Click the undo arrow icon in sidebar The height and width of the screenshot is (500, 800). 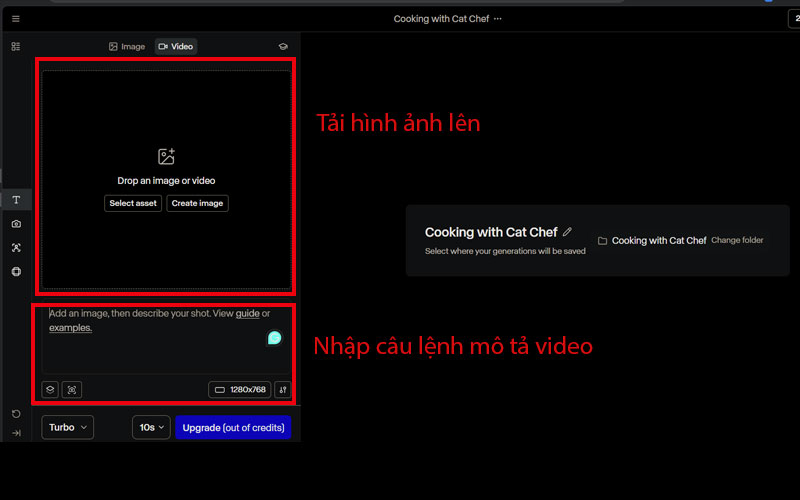pyautogui.click(x=16, y=414)
